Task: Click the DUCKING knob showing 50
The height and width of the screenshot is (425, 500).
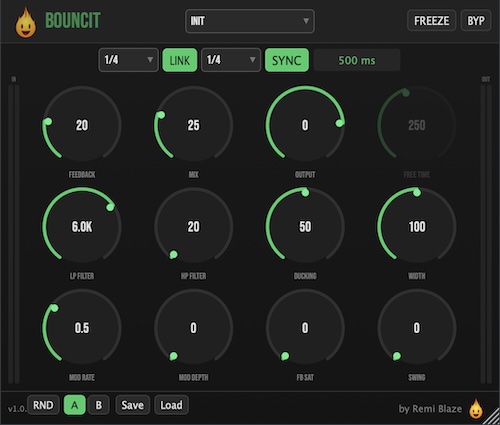Action: (x=305, y=227)
